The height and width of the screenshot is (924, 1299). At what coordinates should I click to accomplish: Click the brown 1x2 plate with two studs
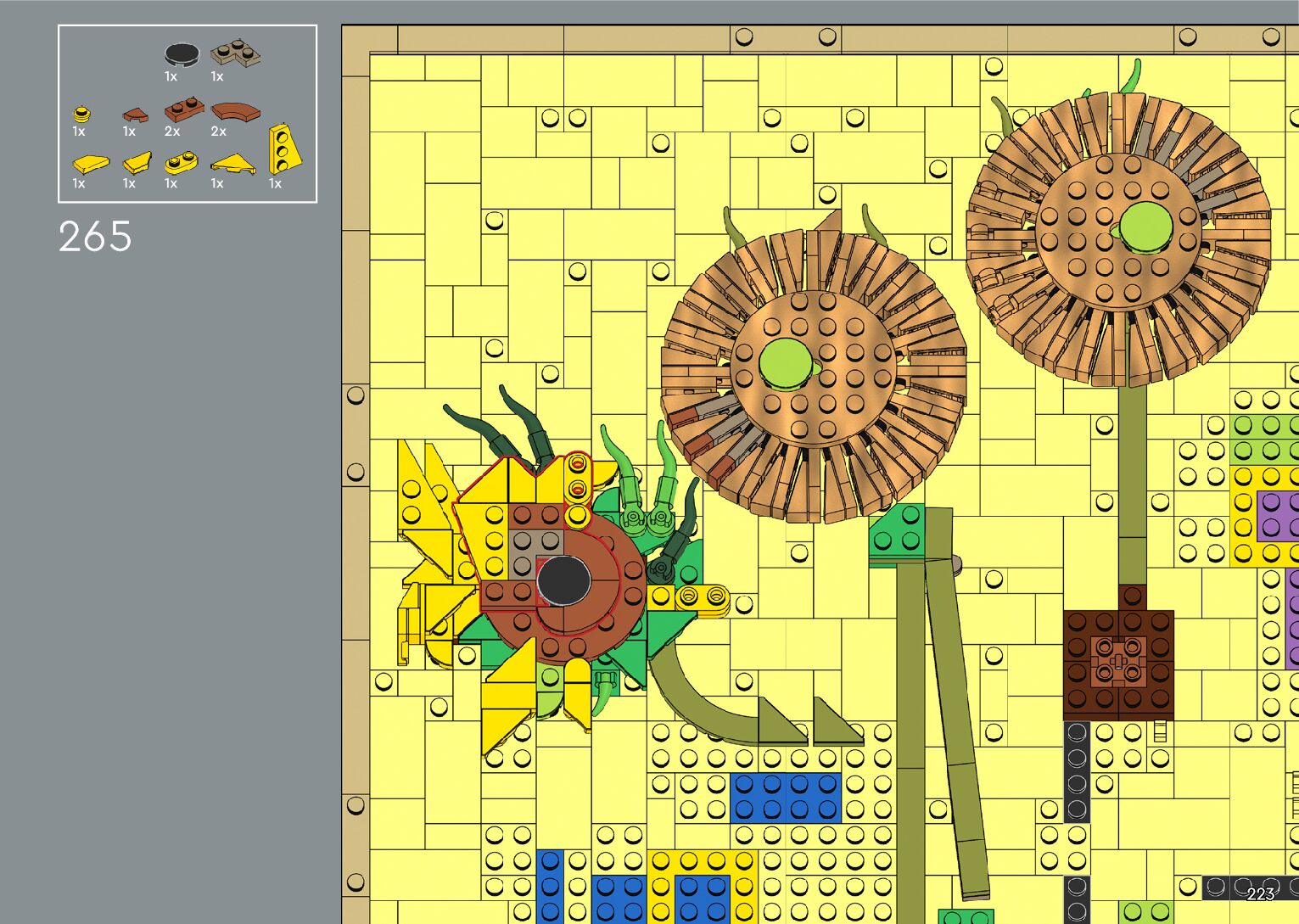(184, 110)
